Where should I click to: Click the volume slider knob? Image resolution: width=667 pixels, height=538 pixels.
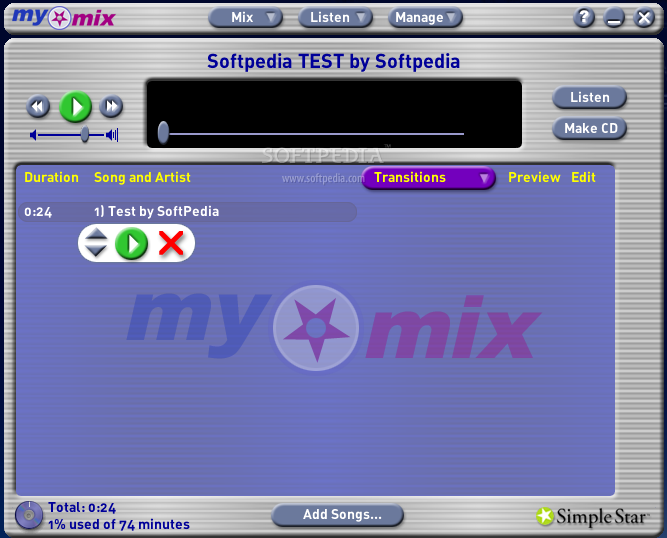(85, 135)
